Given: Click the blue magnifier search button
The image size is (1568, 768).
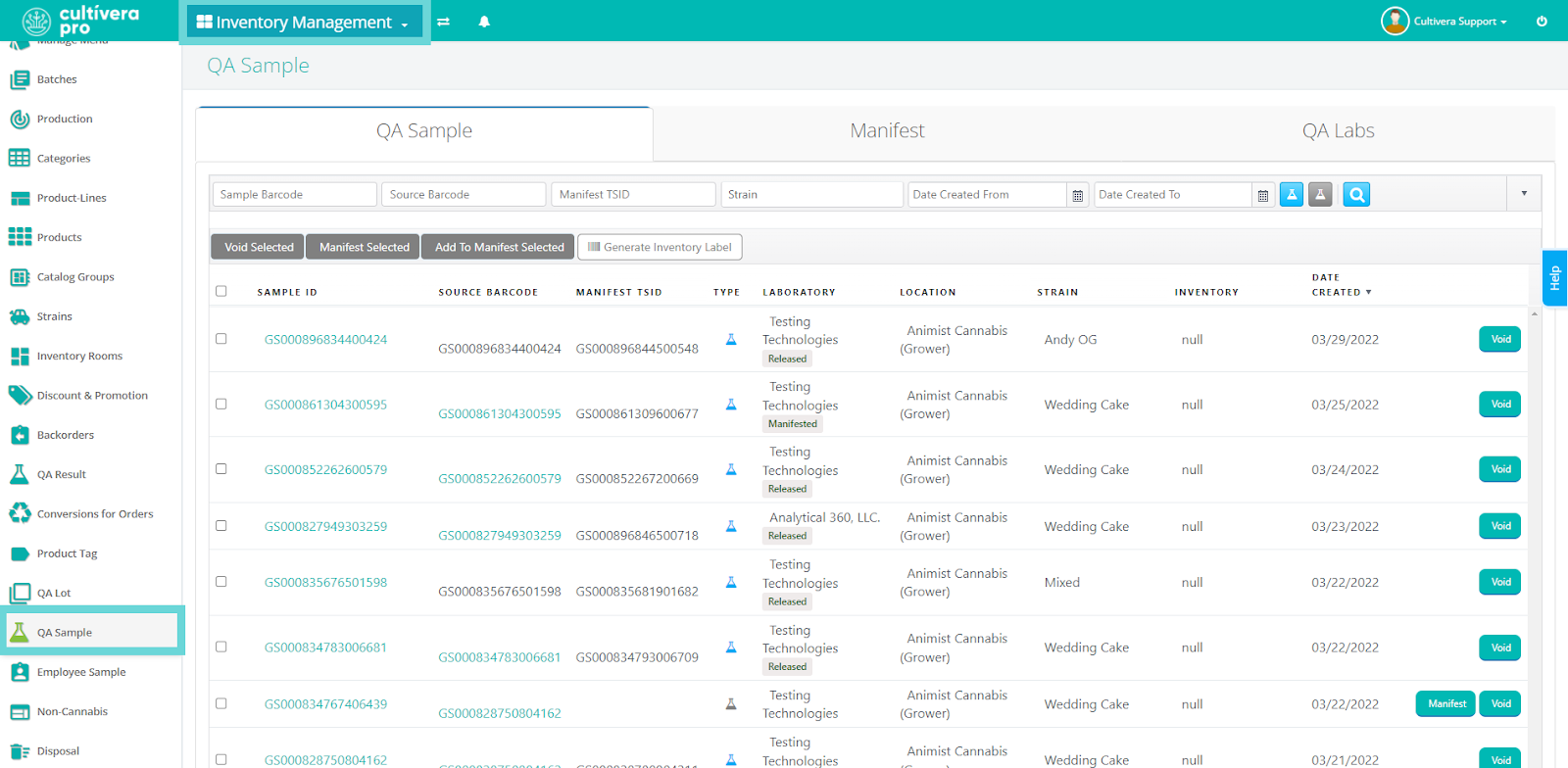Looking at the screenshot, I should pyautogui.click(x=1356, y=195).
